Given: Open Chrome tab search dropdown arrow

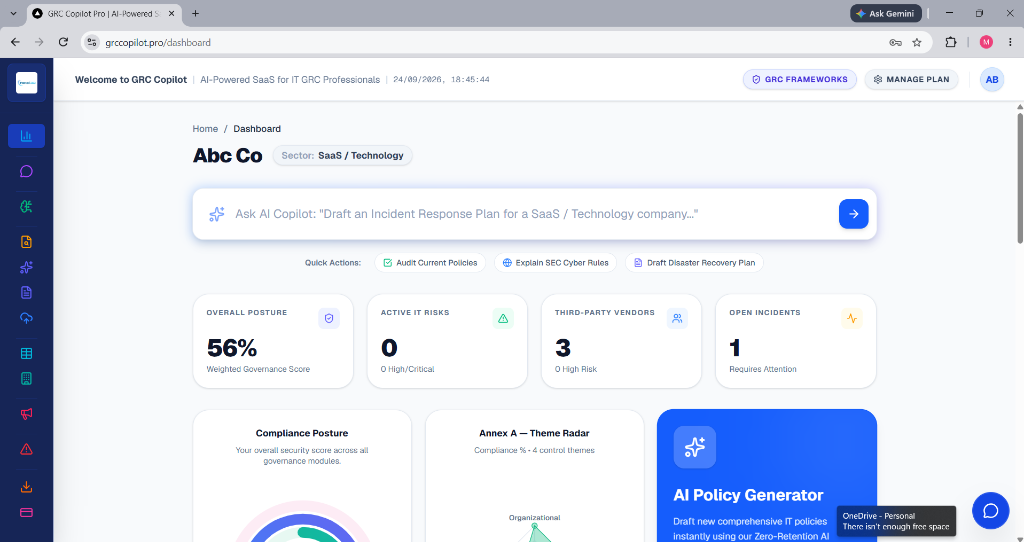Looking at the screenshot, I should click(x=13, y=13).
